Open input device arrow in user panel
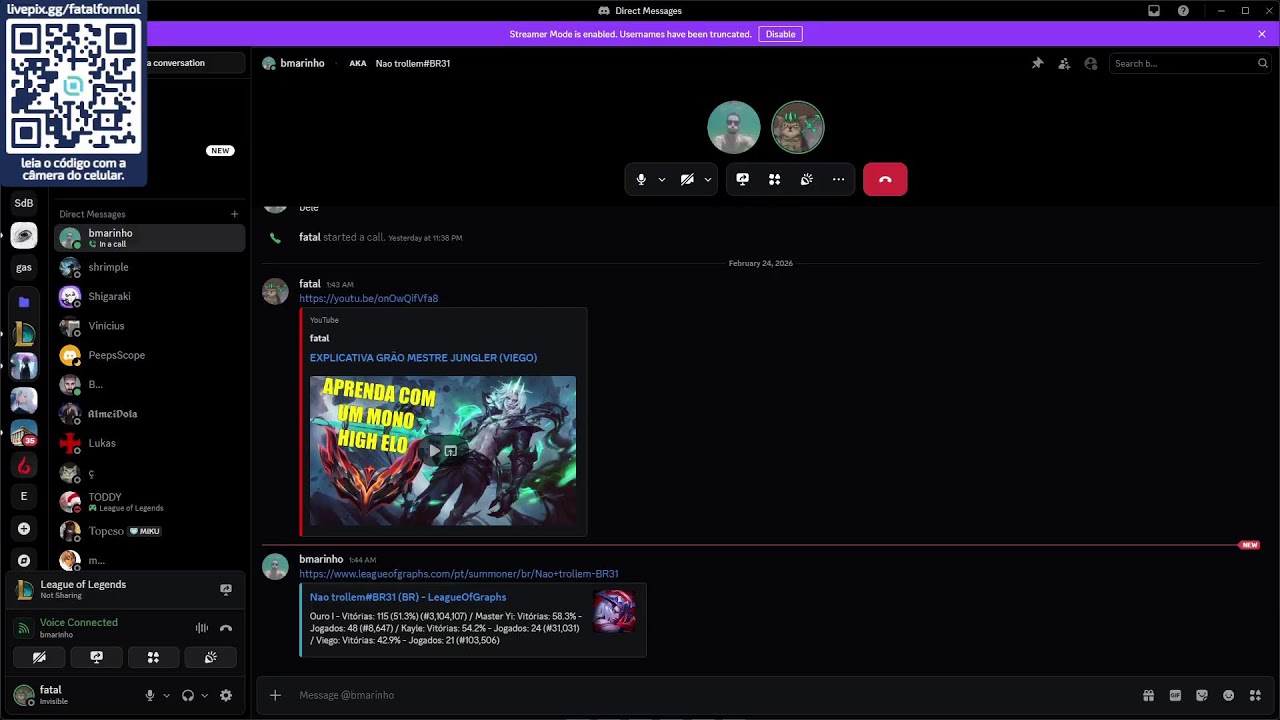Screen dimensions: 1280x720 pyautogui.click(x=166, y=695)
